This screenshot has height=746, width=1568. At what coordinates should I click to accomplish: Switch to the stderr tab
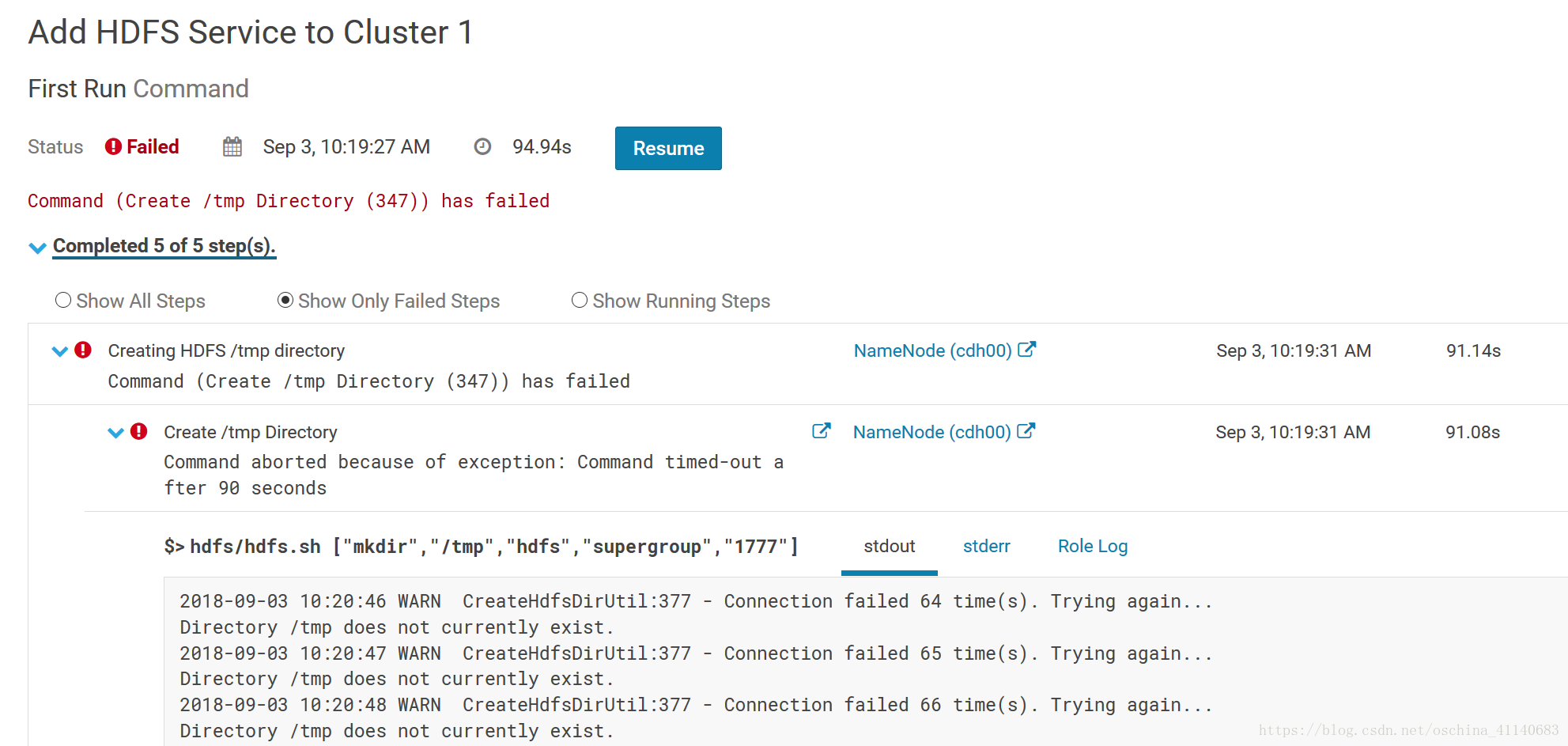(x=986, y=546)
